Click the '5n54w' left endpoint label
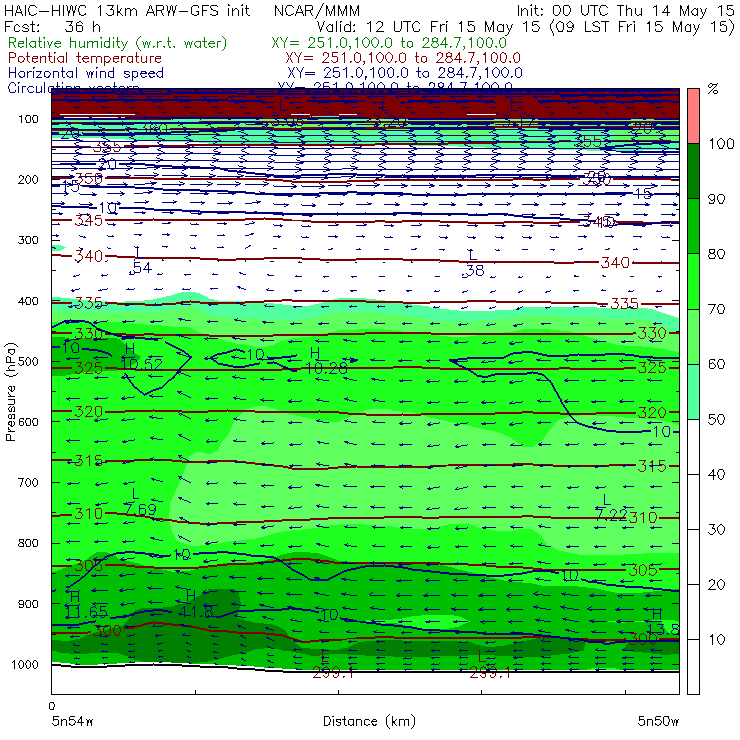This screenshot has height=740, width=740. [x=73, y=721]
